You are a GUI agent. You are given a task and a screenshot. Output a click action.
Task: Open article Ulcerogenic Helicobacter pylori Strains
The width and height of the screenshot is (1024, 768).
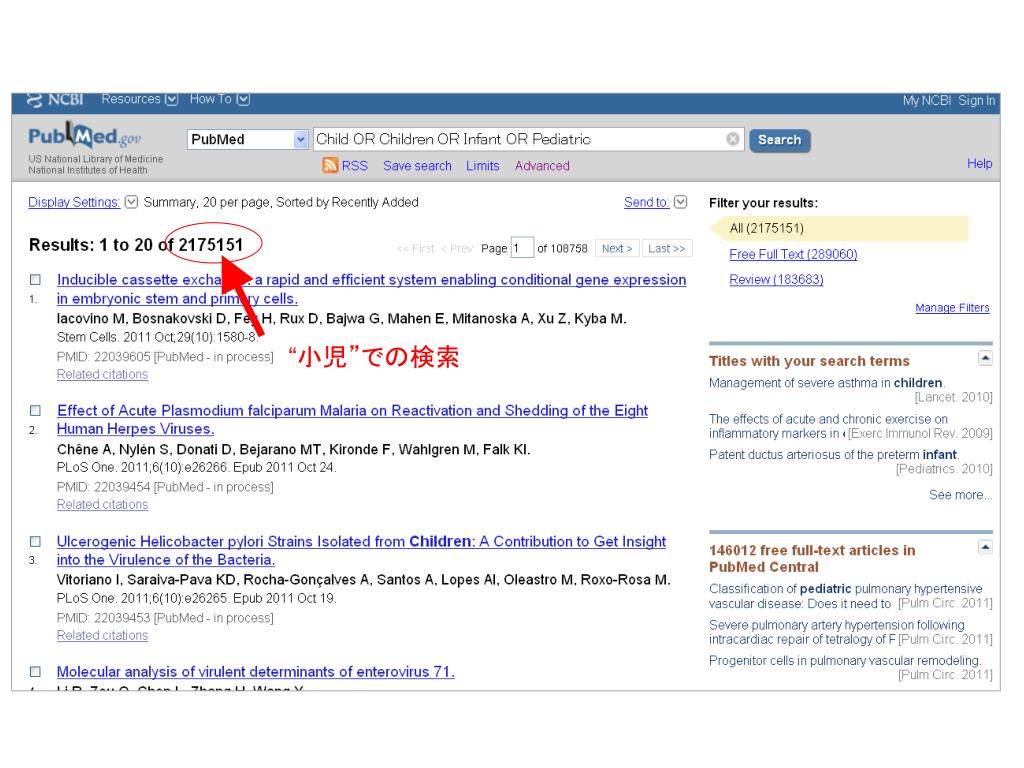click(x=361, y=550)
